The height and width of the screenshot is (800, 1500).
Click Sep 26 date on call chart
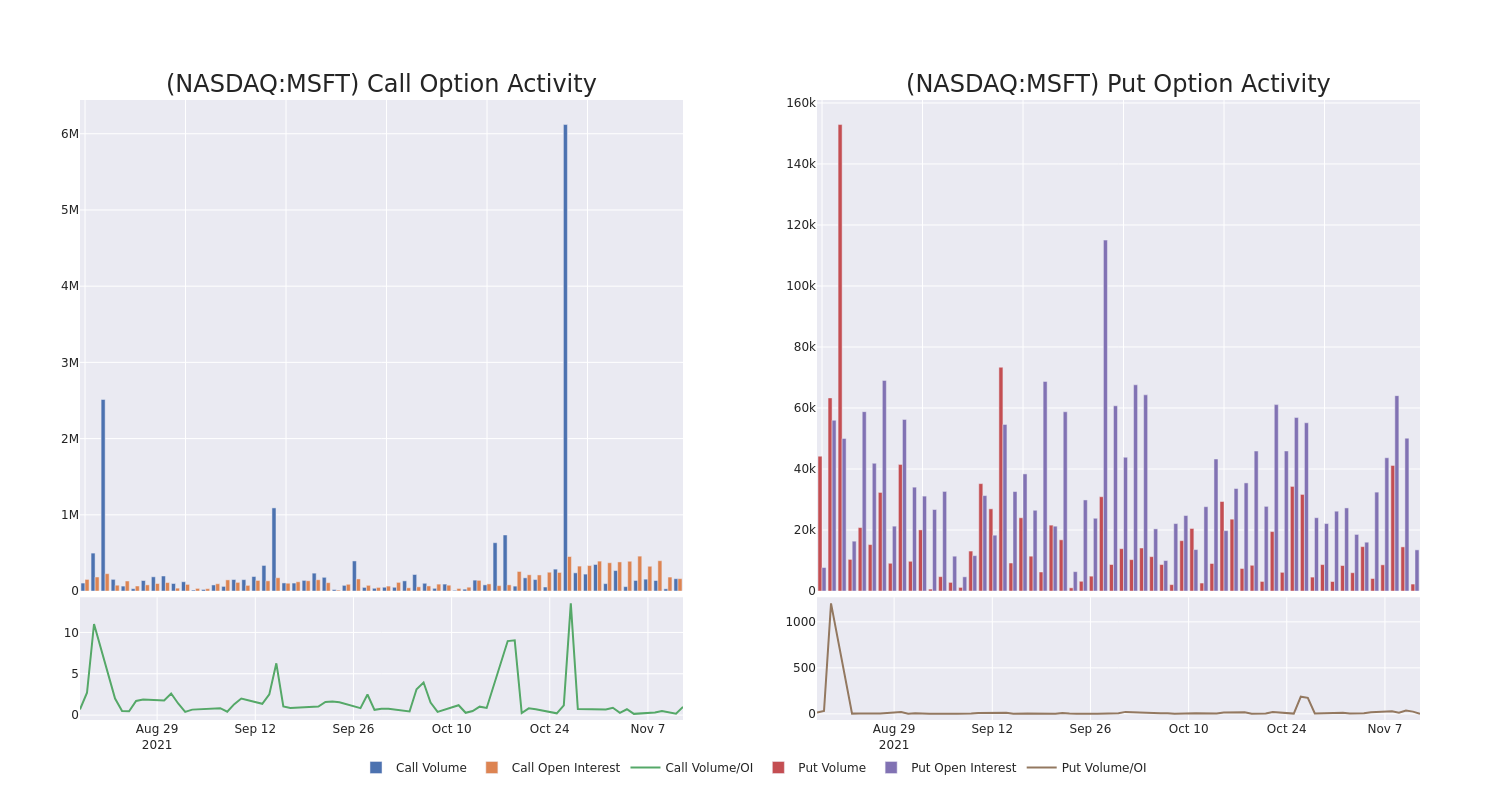point(353,729)
